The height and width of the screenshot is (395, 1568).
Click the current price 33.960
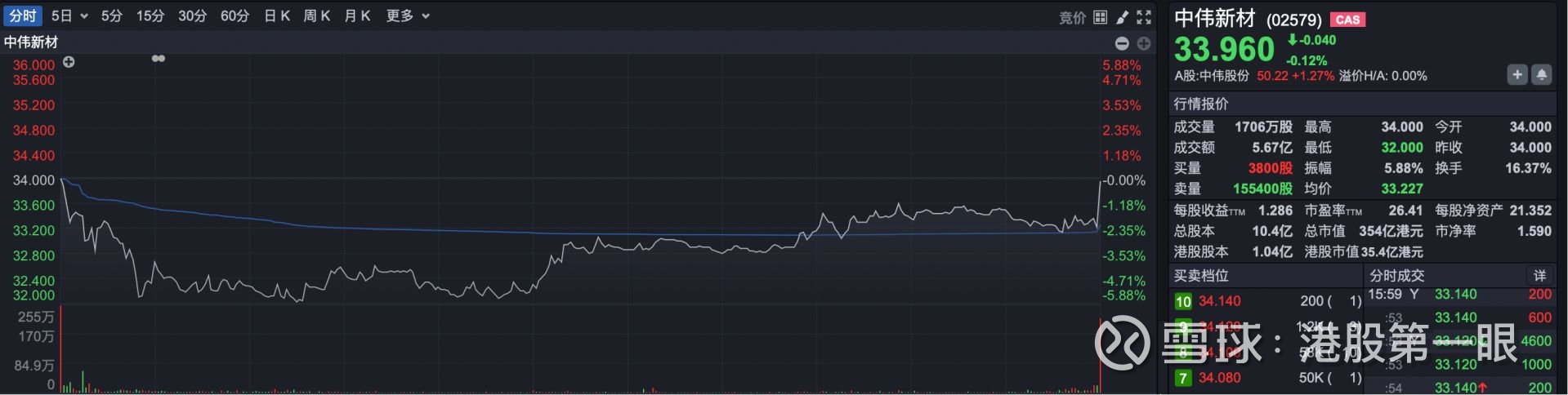tap(1224, 50)
